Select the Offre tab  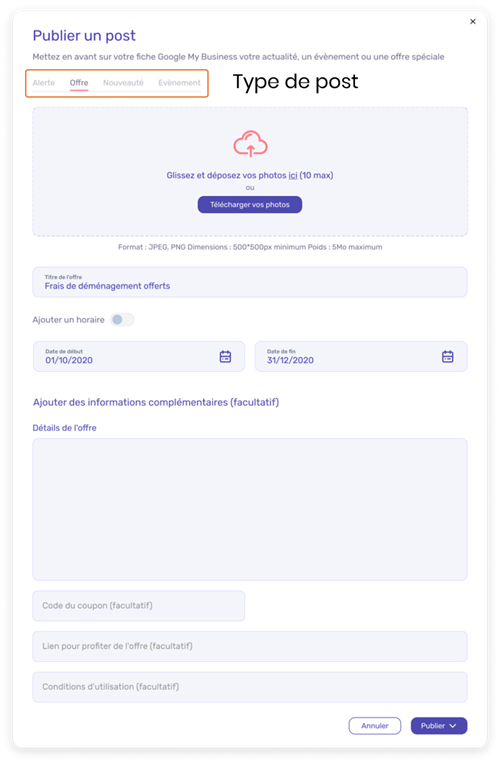[x=79, y=83]
